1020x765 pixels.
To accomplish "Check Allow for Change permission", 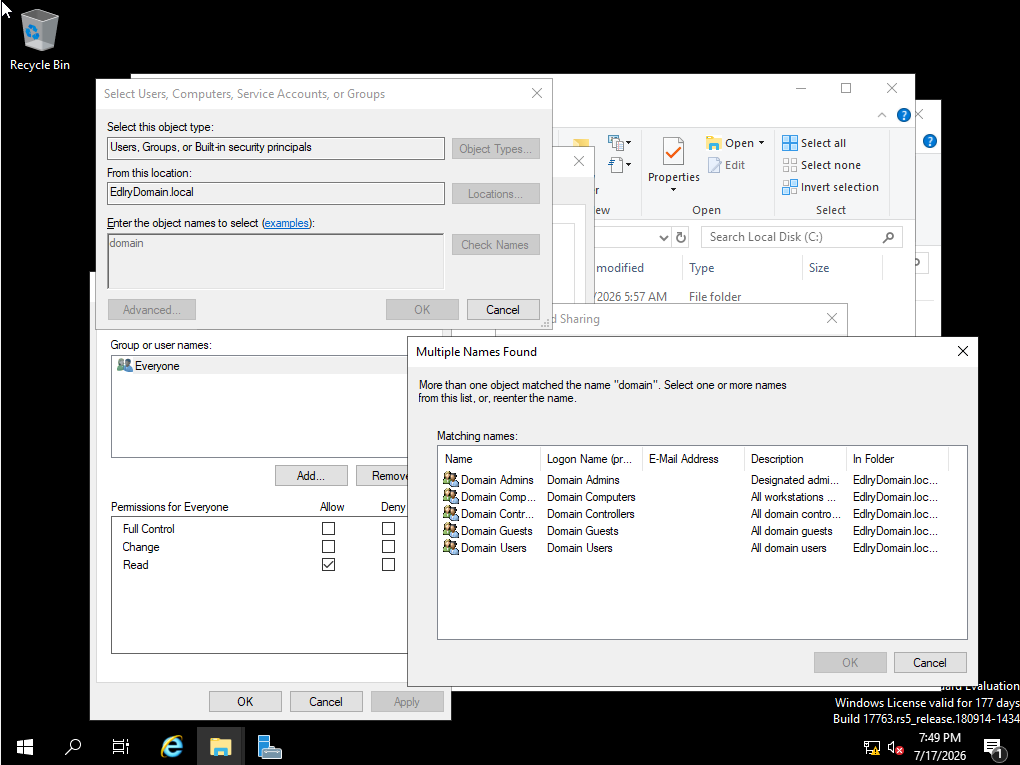I will [x=329, y=547].
